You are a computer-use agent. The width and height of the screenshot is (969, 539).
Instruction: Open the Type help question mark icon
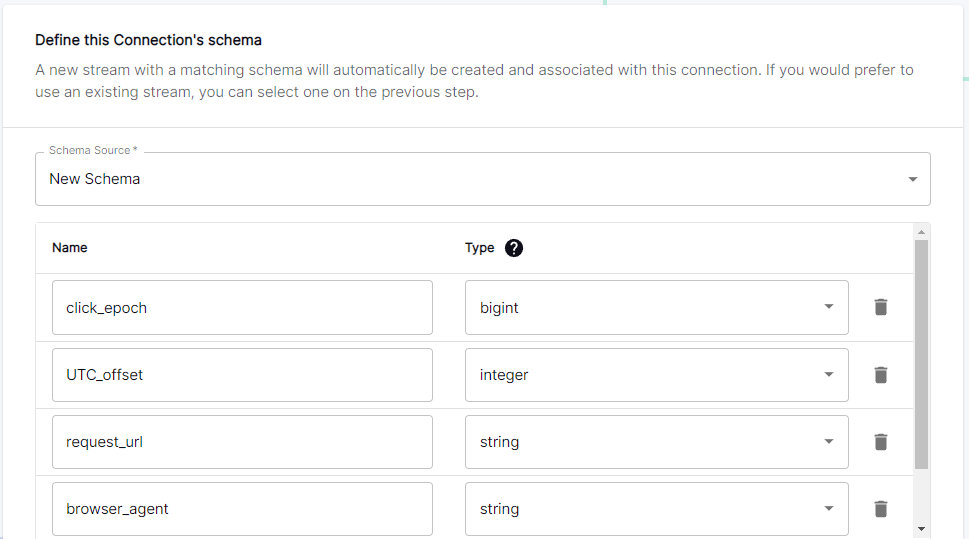514,248
